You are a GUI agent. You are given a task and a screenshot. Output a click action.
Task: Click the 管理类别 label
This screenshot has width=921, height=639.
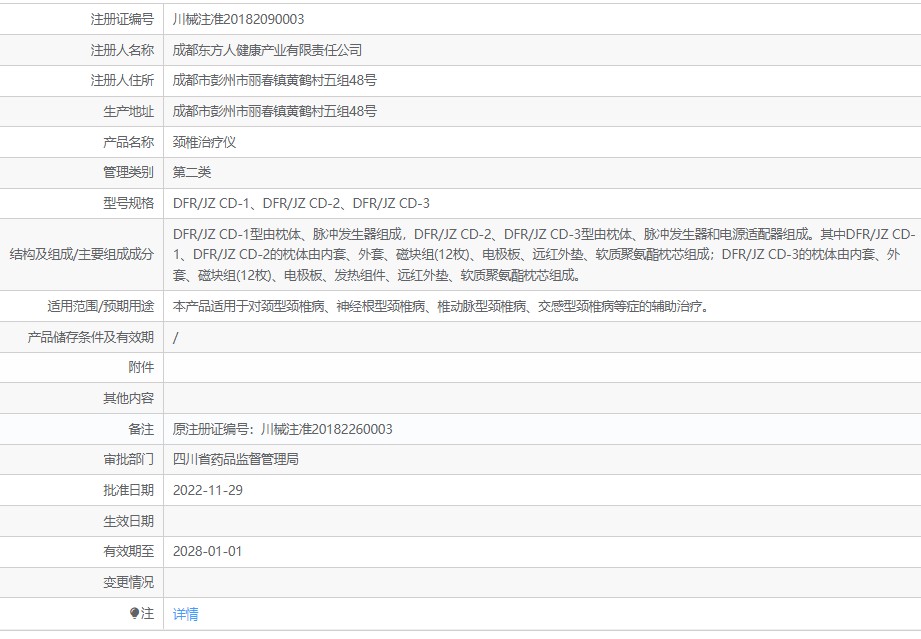click(x=129, y=172)
